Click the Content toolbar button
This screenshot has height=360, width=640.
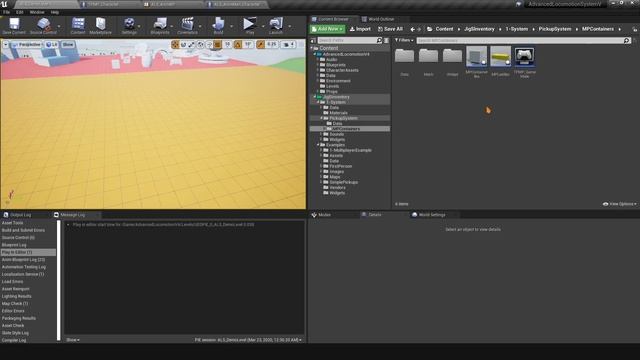tap(78, 26)
